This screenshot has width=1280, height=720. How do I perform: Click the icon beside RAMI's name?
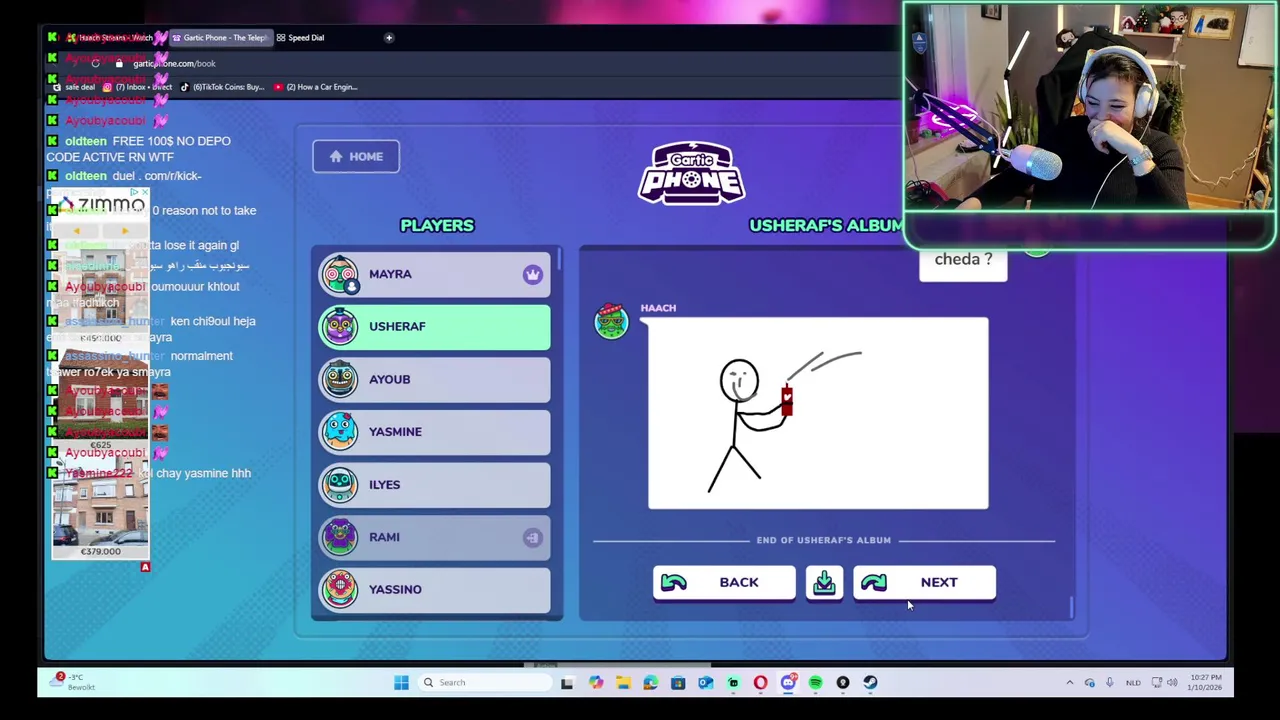(x=532, y=537)
